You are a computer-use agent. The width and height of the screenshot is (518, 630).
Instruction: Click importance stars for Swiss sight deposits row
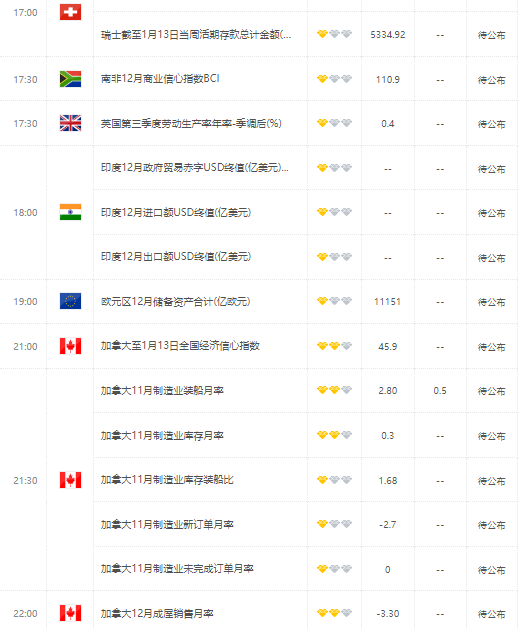pyautogui.click(x=334, y=34)
